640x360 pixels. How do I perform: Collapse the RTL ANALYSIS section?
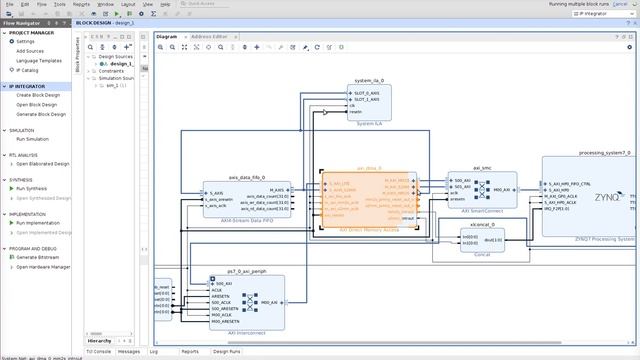click(x=5, y=155)
